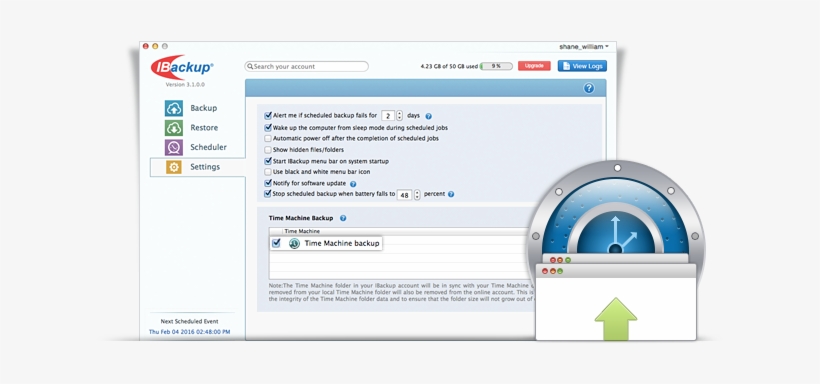Click the Time Machine column header
The height and width of the screenshot is (384, 820).
pos(302,231)
